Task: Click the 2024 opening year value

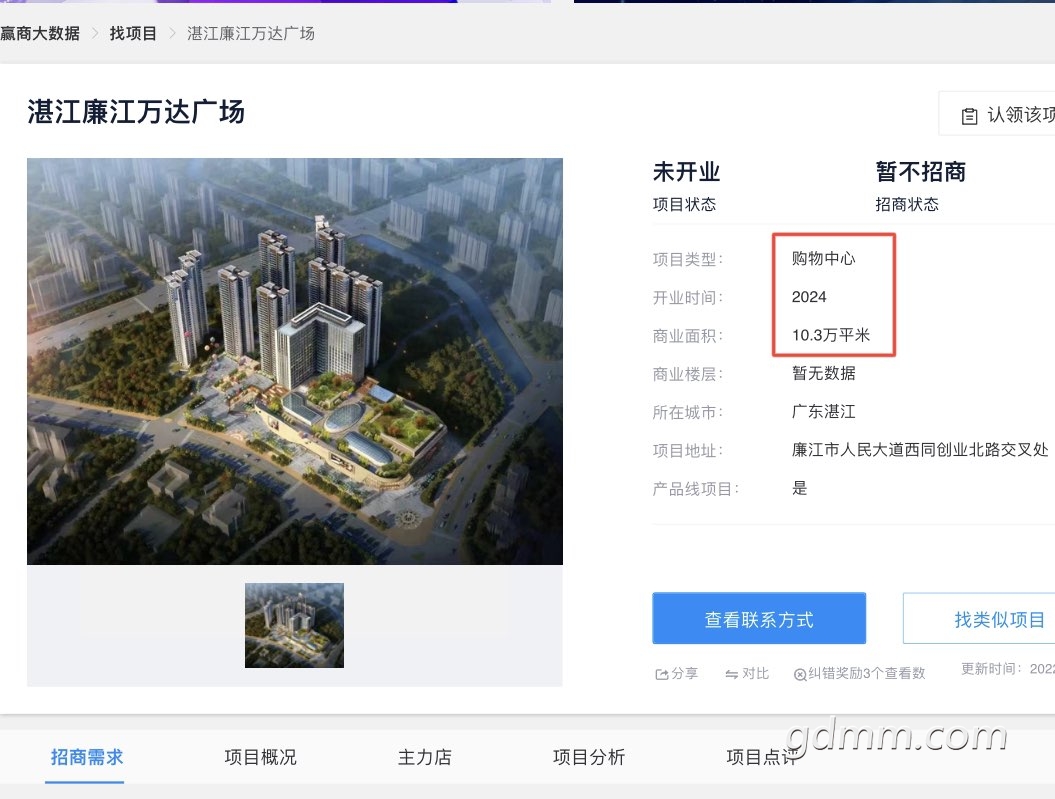Action: click(809, 297)
